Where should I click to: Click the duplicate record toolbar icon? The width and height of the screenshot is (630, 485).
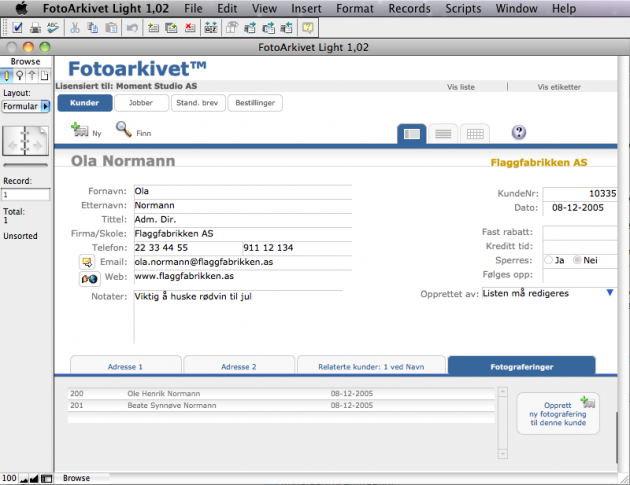(x=172, y=28)
